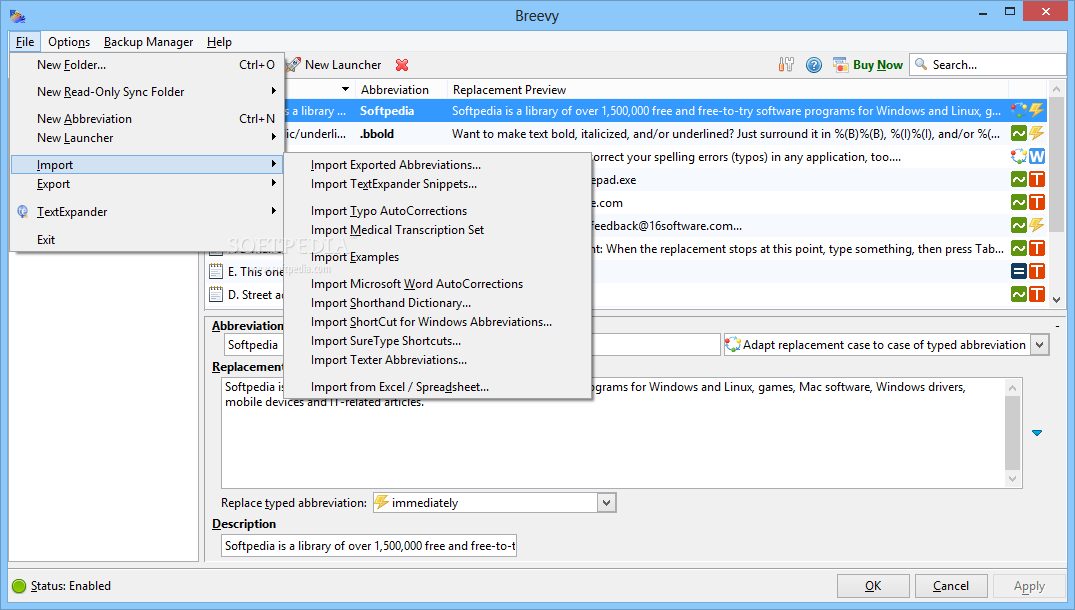Image resolution: width=1075 pixels, height=610 pixels.
Task: Expand the New Launcher submenu in File menu
Action: (147, 138)
